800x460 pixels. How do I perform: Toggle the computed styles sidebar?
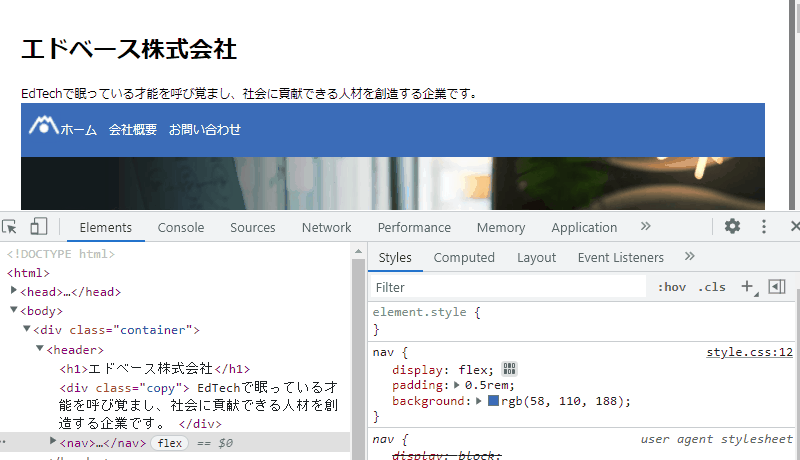pos(777,287)
